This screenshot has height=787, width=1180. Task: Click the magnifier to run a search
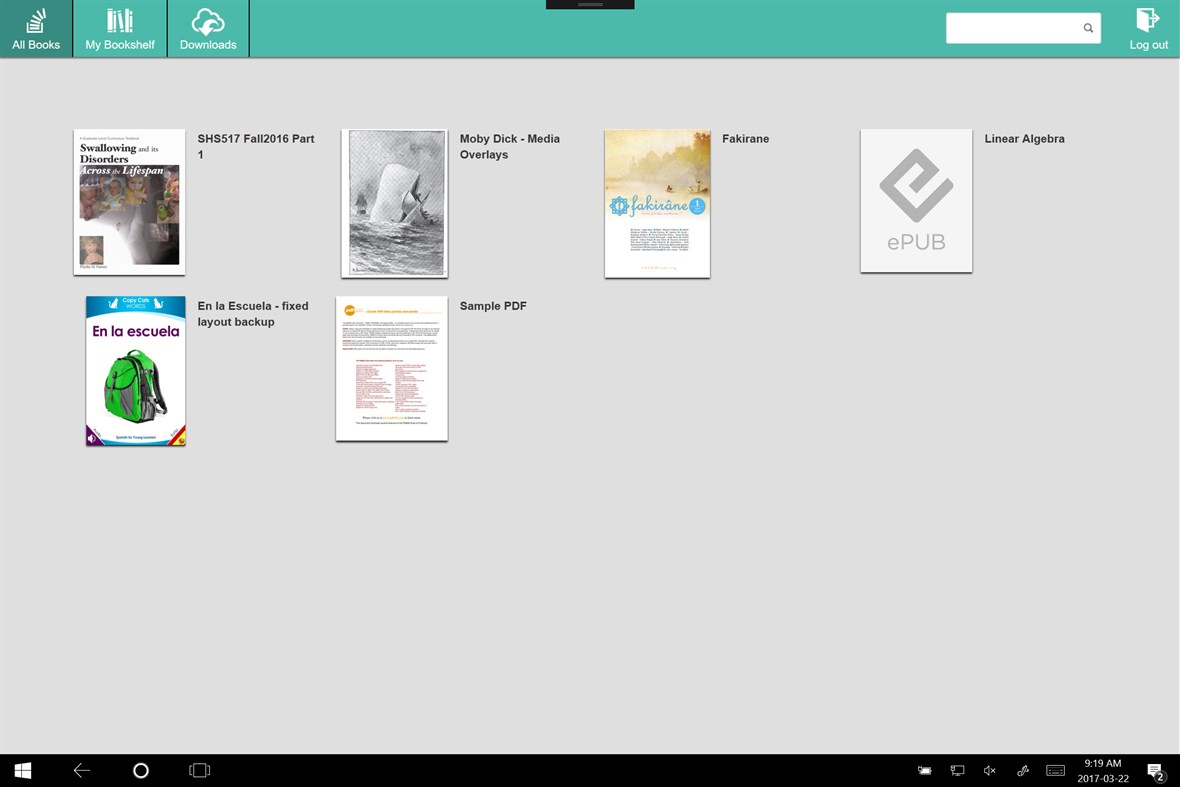pos(1087,28)
